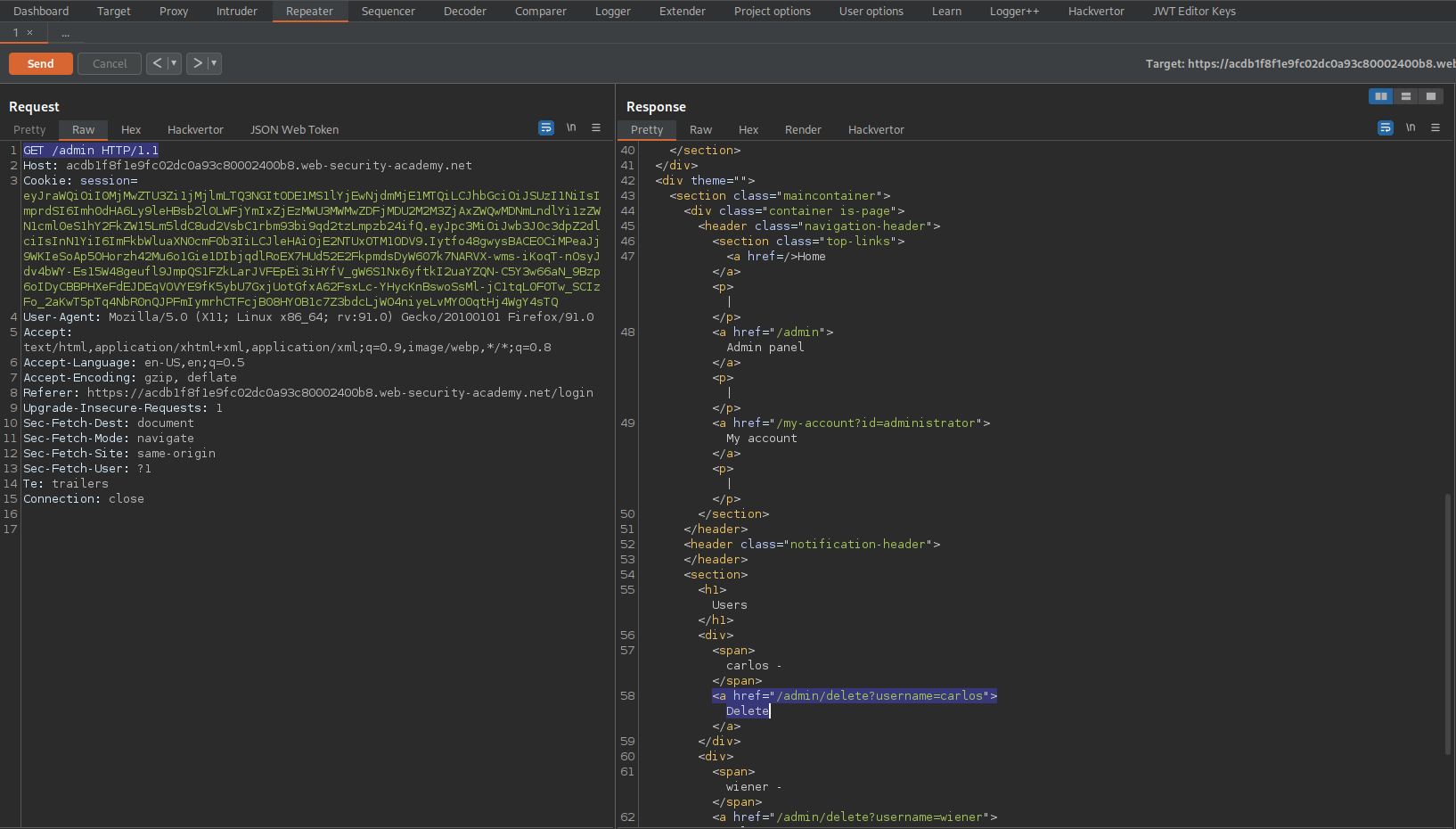
Task: Click Connection: close header
Action: click(x=84, y=499)
